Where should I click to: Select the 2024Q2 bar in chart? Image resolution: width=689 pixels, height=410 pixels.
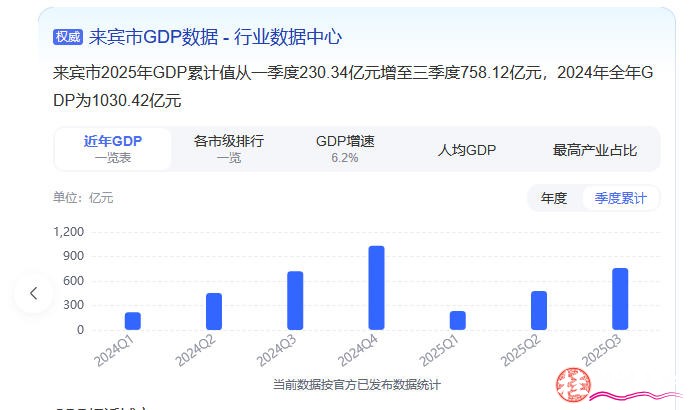coord(214,311)
